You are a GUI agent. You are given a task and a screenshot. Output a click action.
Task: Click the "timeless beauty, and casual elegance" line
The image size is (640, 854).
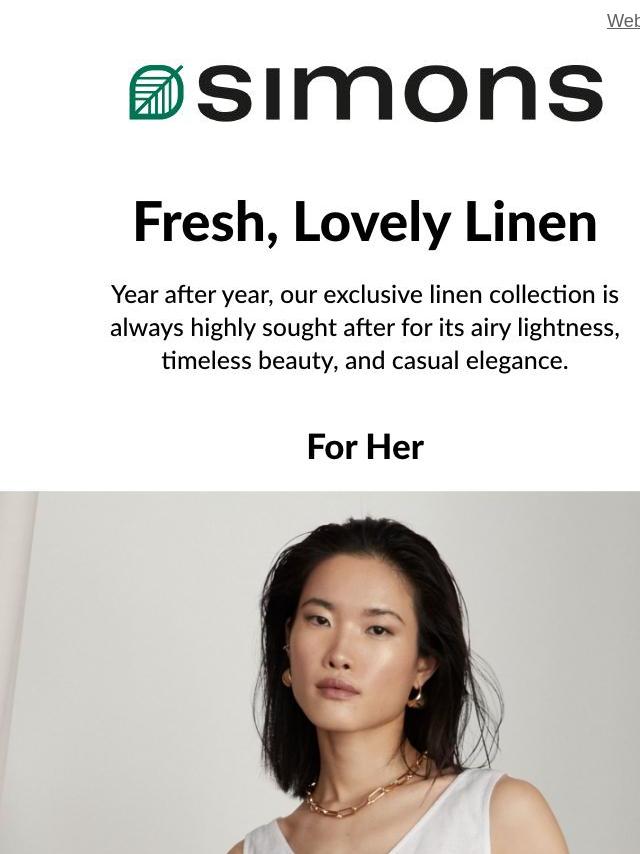(364, 361)
